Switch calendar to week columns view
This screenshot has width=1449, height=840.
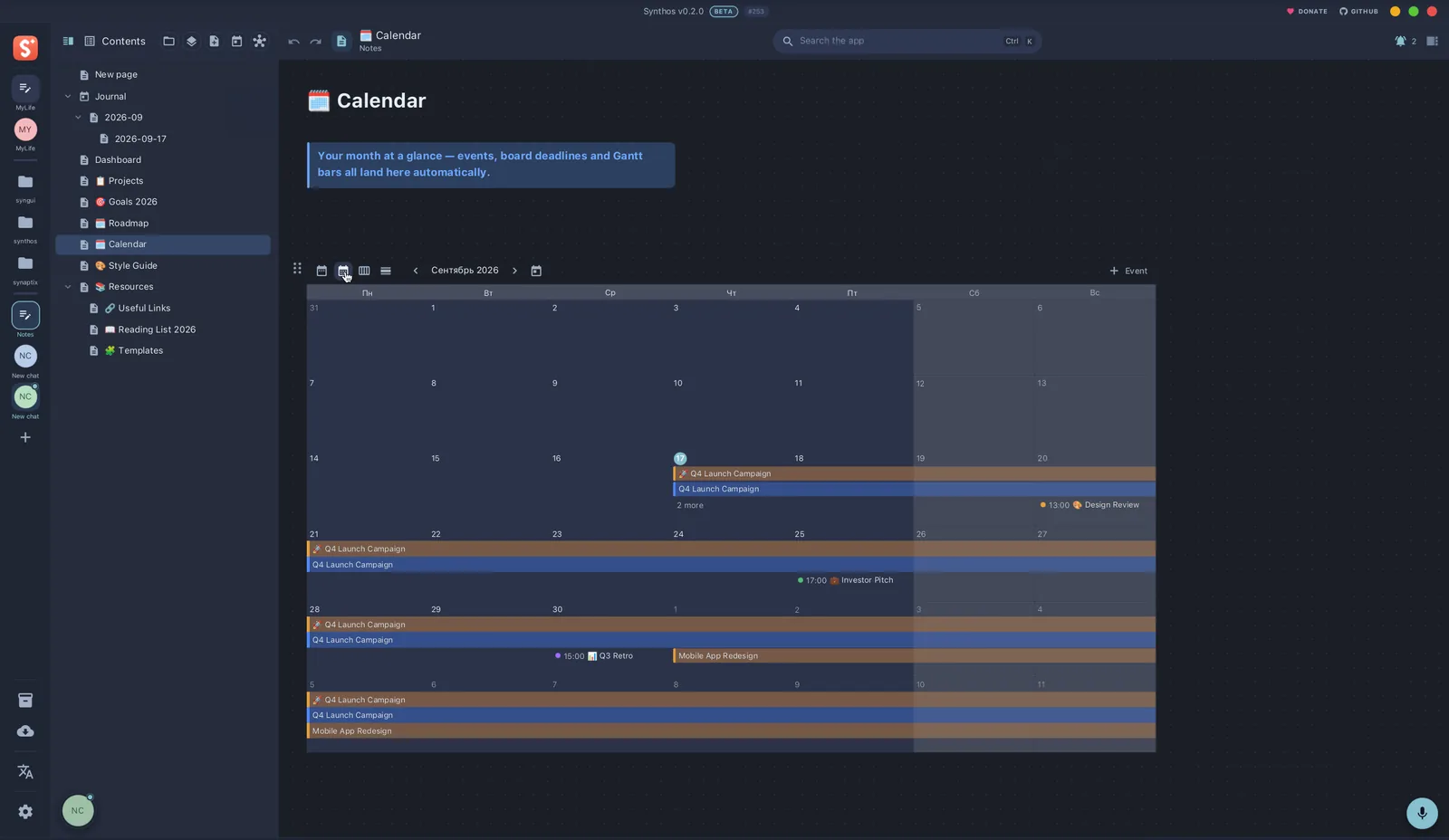pyautogui.click(x=364, y=271)
